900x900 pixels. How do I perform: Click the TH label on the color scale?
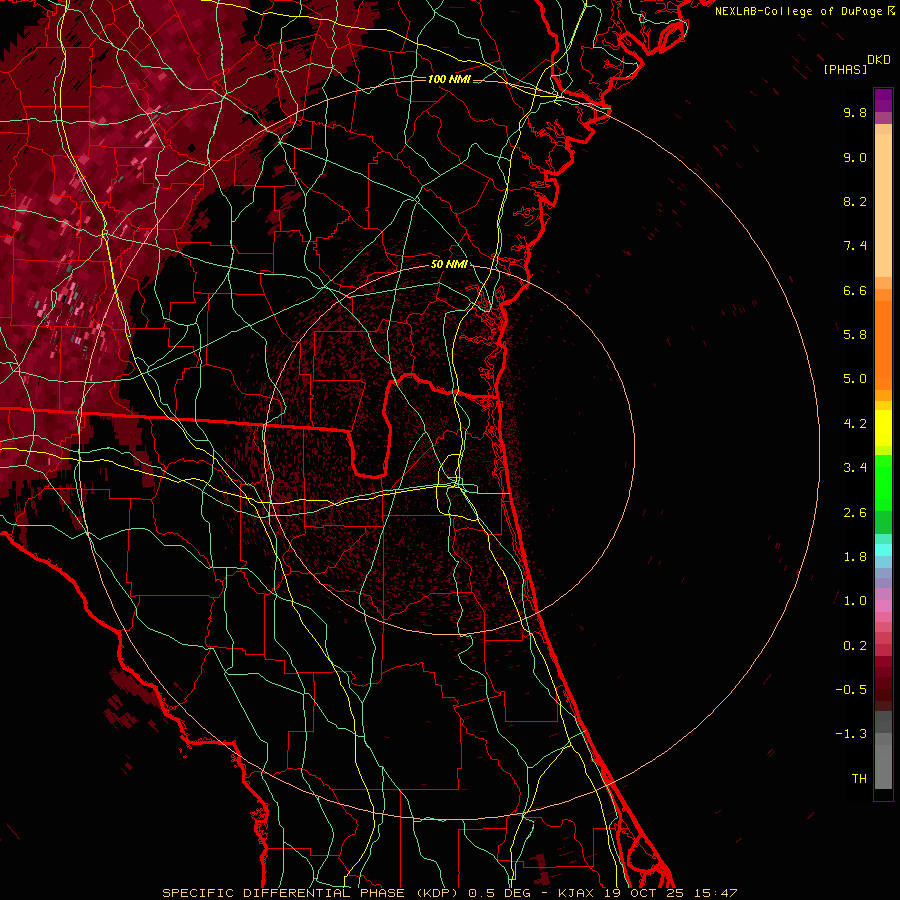(859, 779)
